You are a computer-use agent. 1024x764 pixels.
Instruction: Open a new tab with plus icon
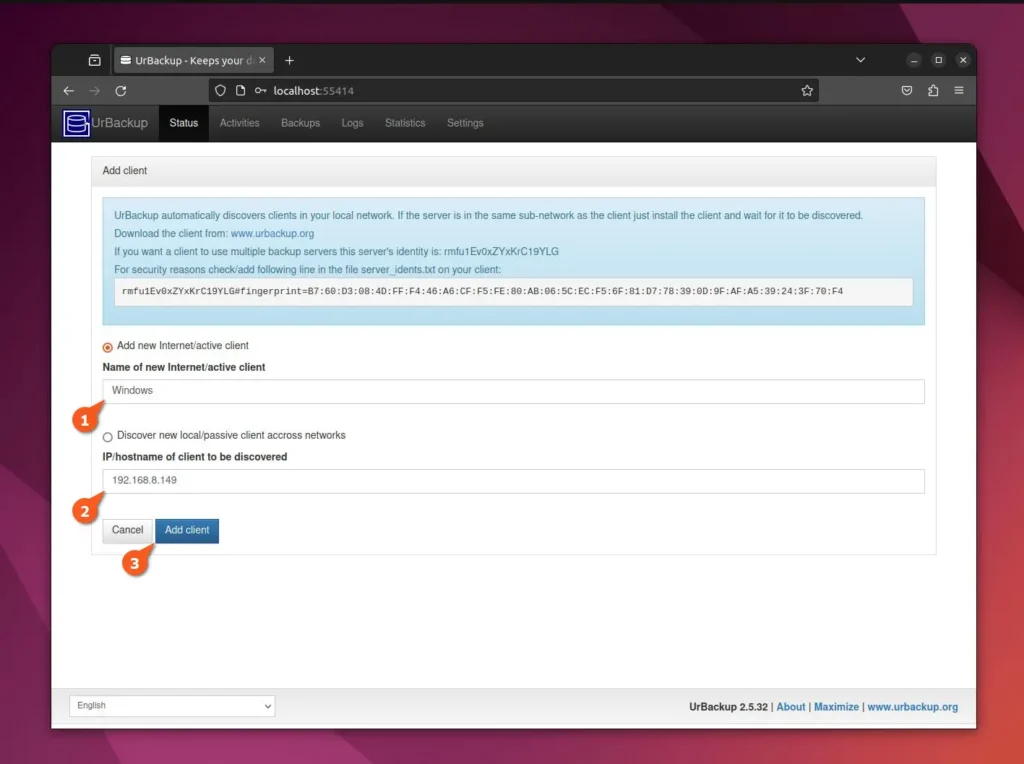tap(289, 60)
